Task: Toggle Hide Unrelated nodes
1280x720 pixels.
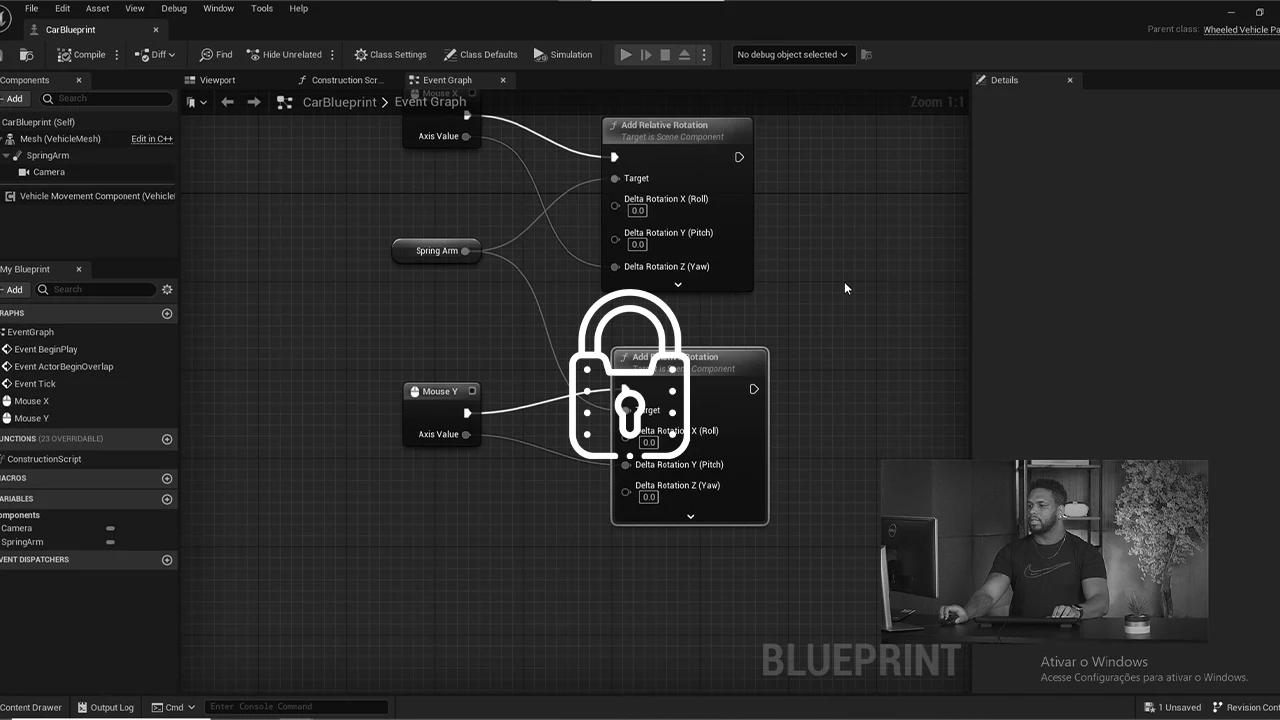Action: click(x=284, y=55)
